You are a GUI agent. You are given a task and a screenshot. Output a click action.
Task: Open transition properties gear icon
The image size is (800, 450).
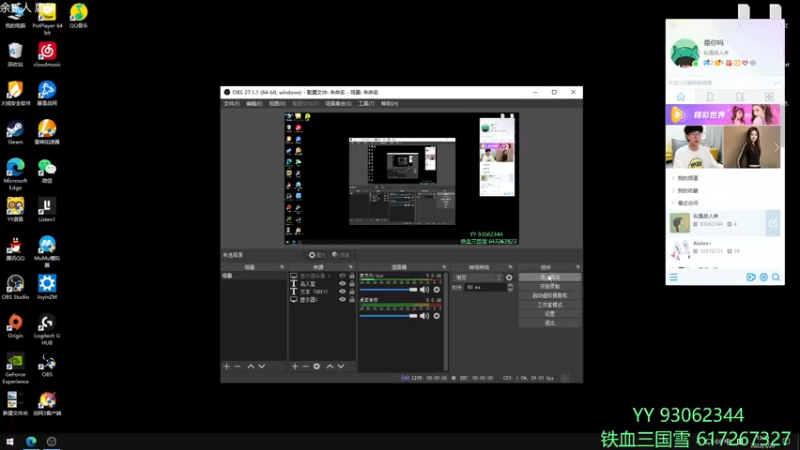tap(509, 278)
